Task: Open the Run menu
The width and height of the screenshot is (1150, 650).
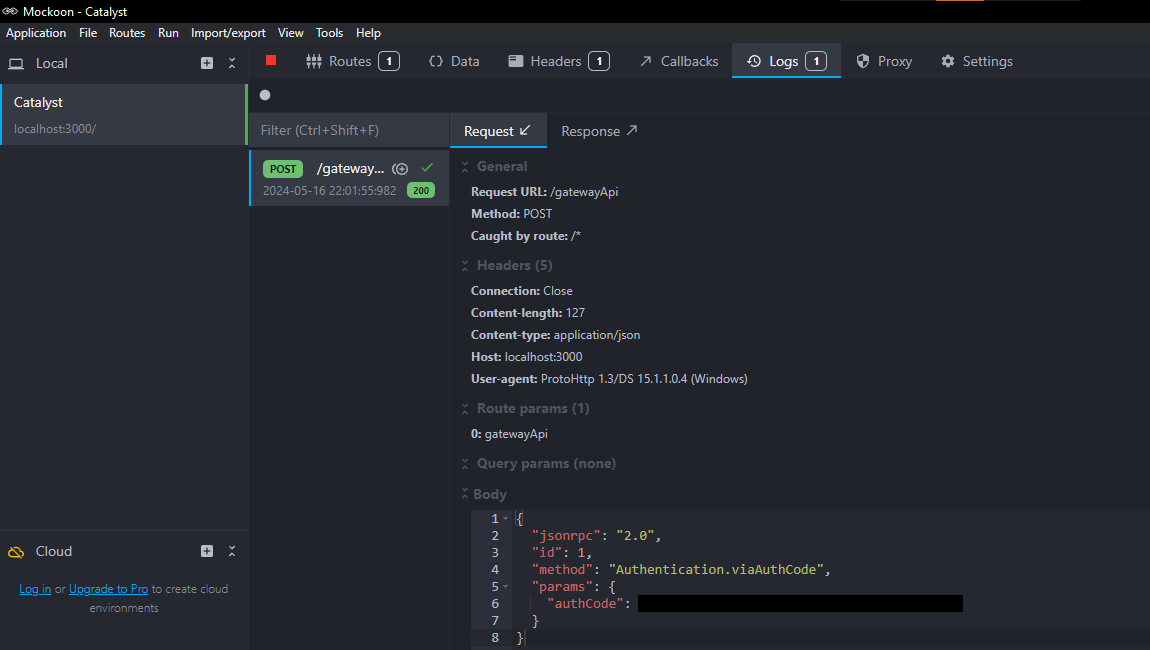Action: tap(168, 33)
